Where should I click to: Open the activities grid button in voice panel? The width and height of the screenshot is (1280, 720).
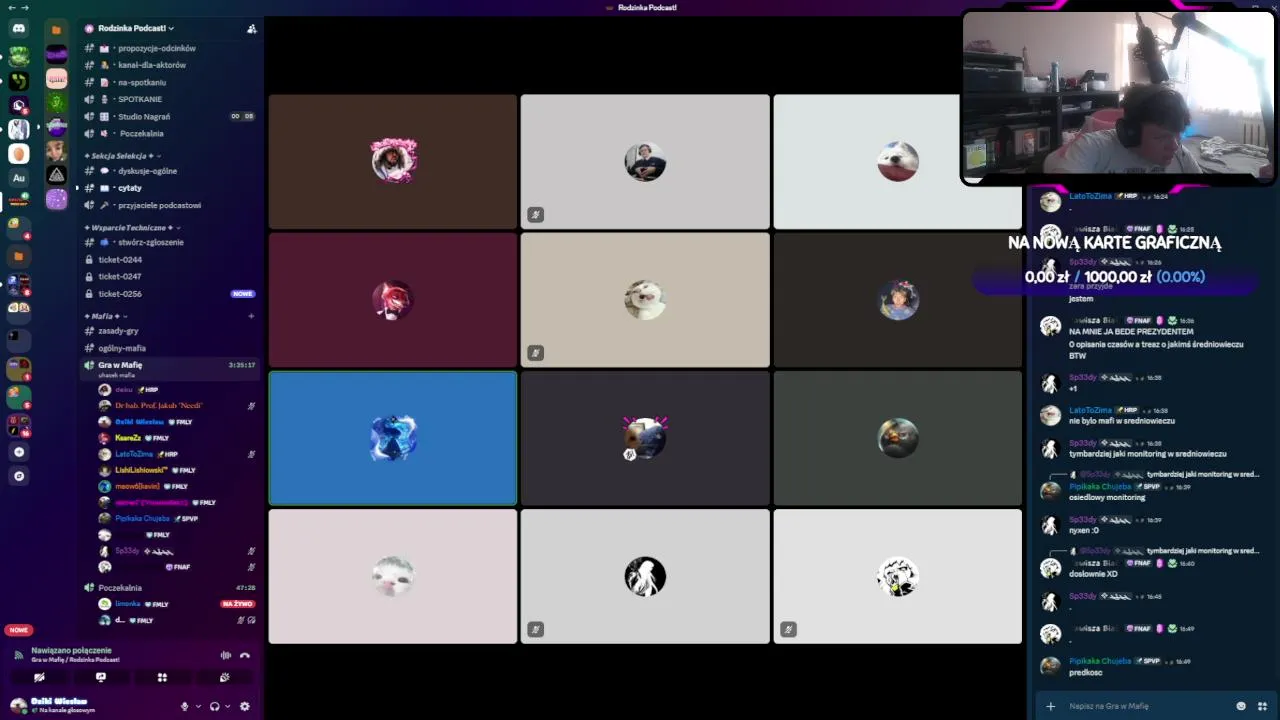[162, 677]
